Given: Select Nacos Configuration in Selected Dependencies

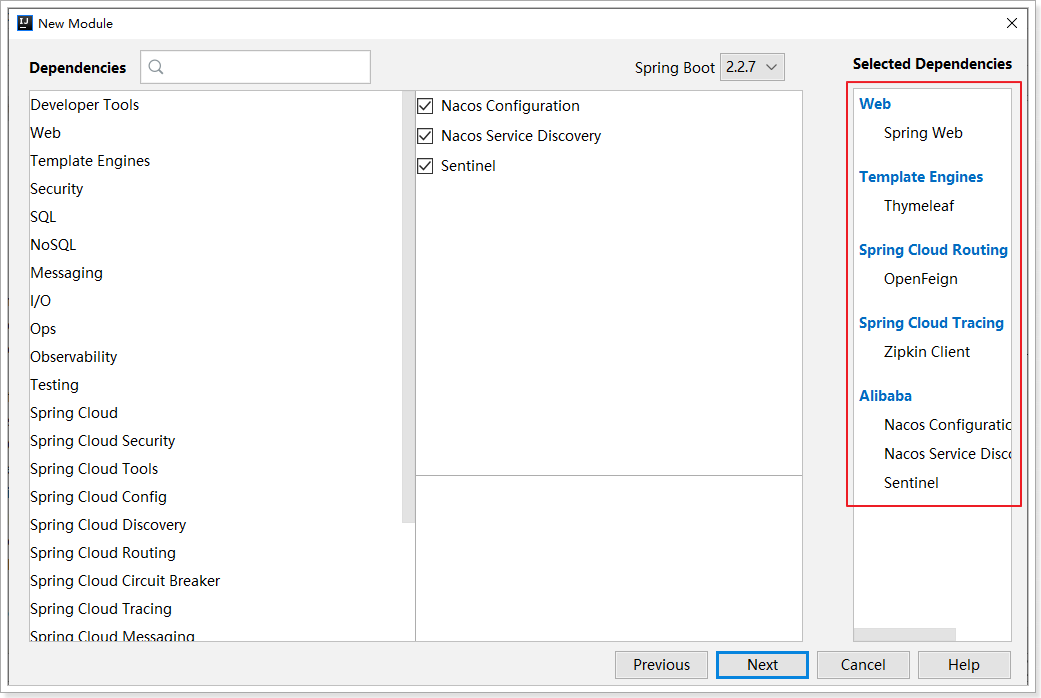Looking at the screenshot, I should click(947, 425).
